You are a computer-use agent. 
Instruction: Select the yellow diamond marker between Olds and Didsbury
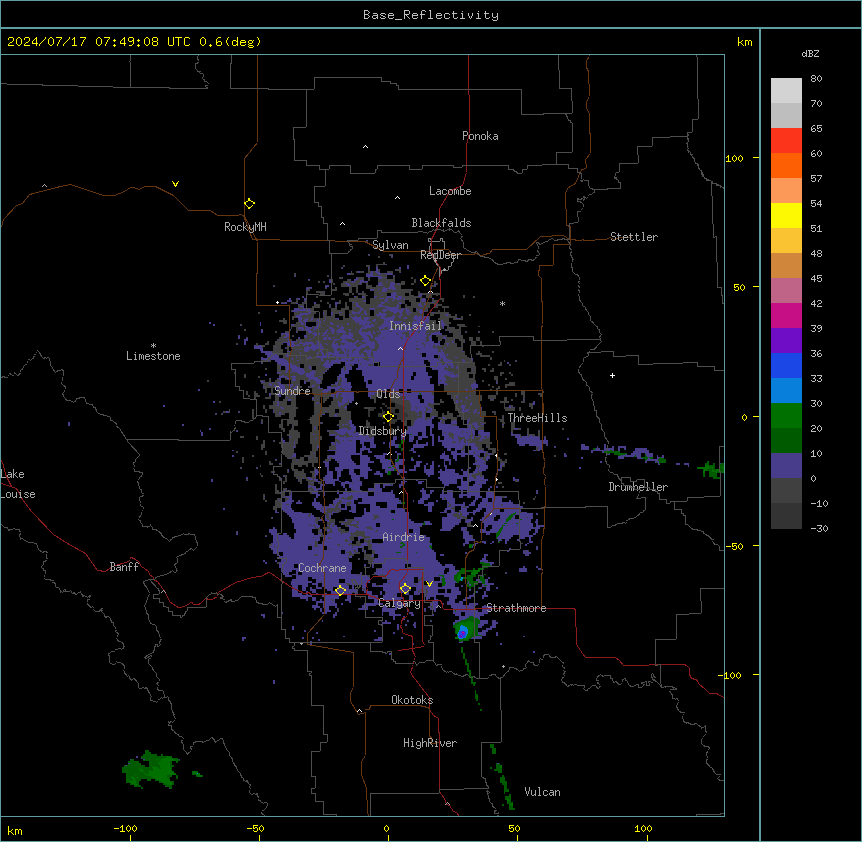point(388,416)
